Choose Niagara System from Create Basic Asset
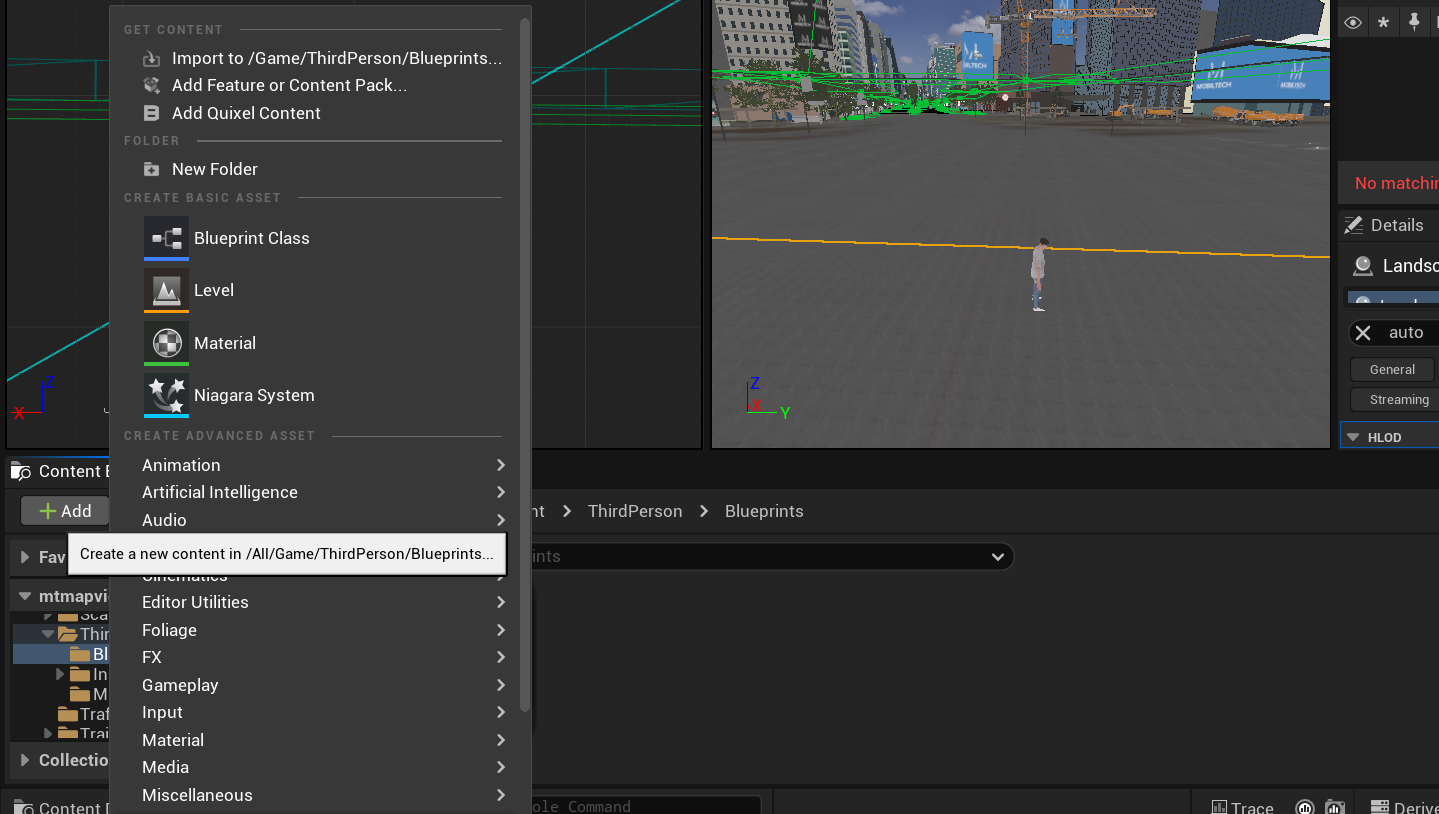Viewport: 1439px width, 814px height. [x=322, y=395]
